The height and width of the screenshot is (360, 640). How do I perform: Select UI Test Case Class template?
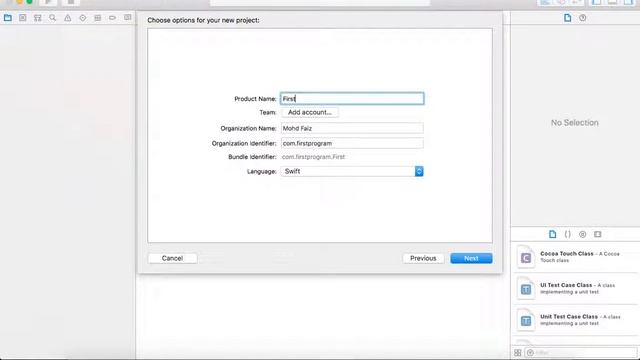(x=576, y=289)
